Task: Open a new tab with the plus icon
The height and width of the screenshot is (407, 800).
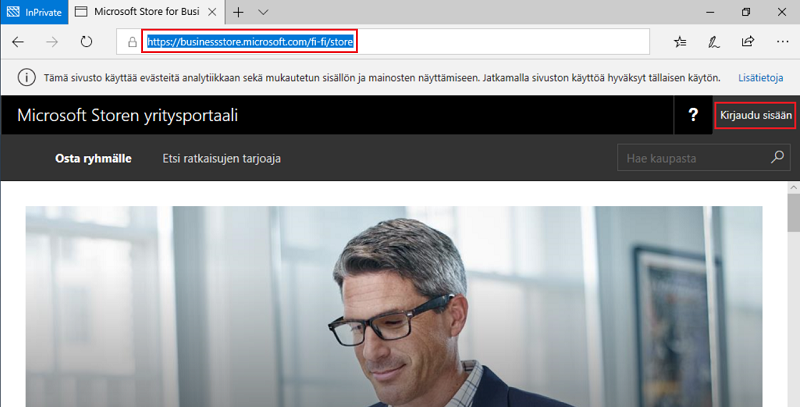Action: 238,12
